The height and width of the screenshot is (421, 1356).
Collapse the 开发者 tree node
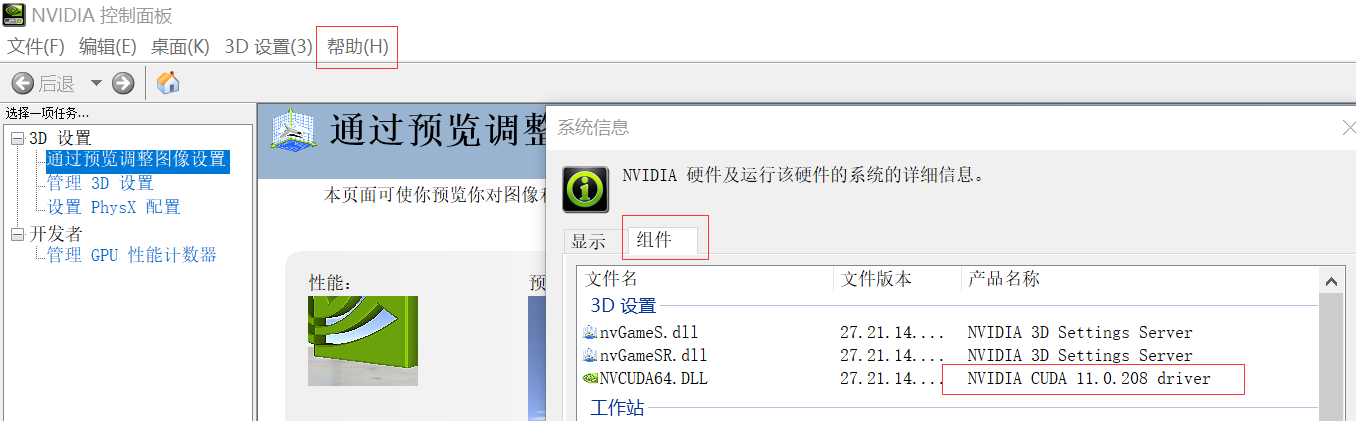[x=17, y=234]
